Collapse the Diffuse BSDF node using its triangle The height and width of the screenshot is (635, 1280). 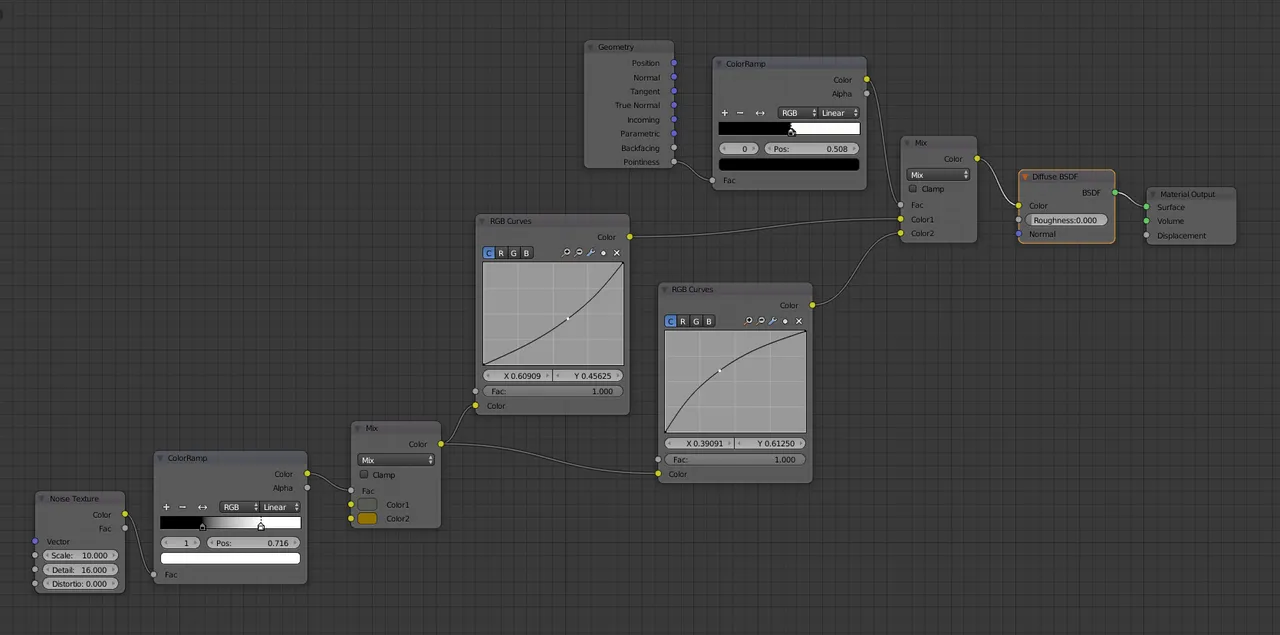(x=1025, y=176)
